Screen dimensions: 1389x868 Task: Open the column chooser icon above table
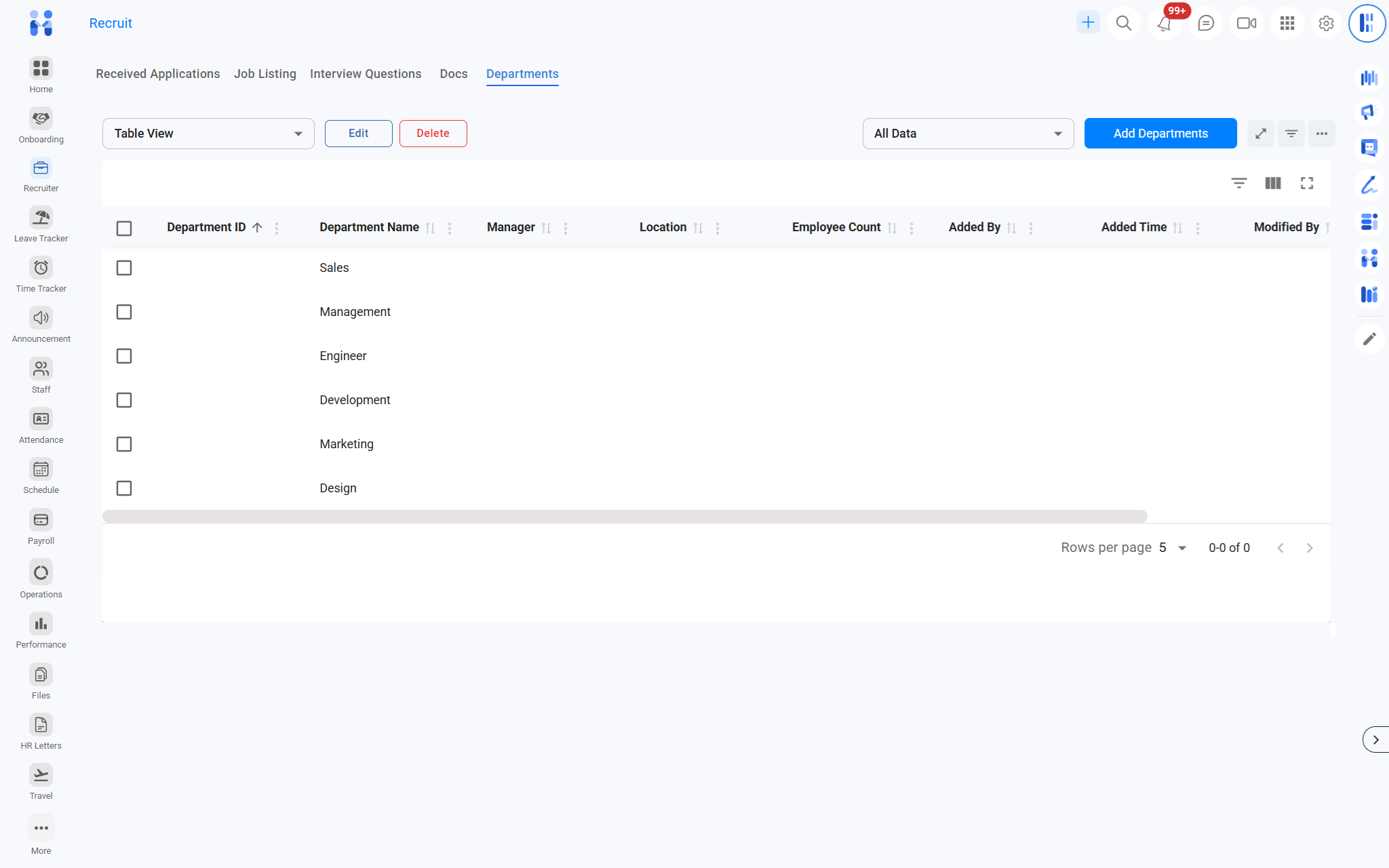pos(1273,183)
